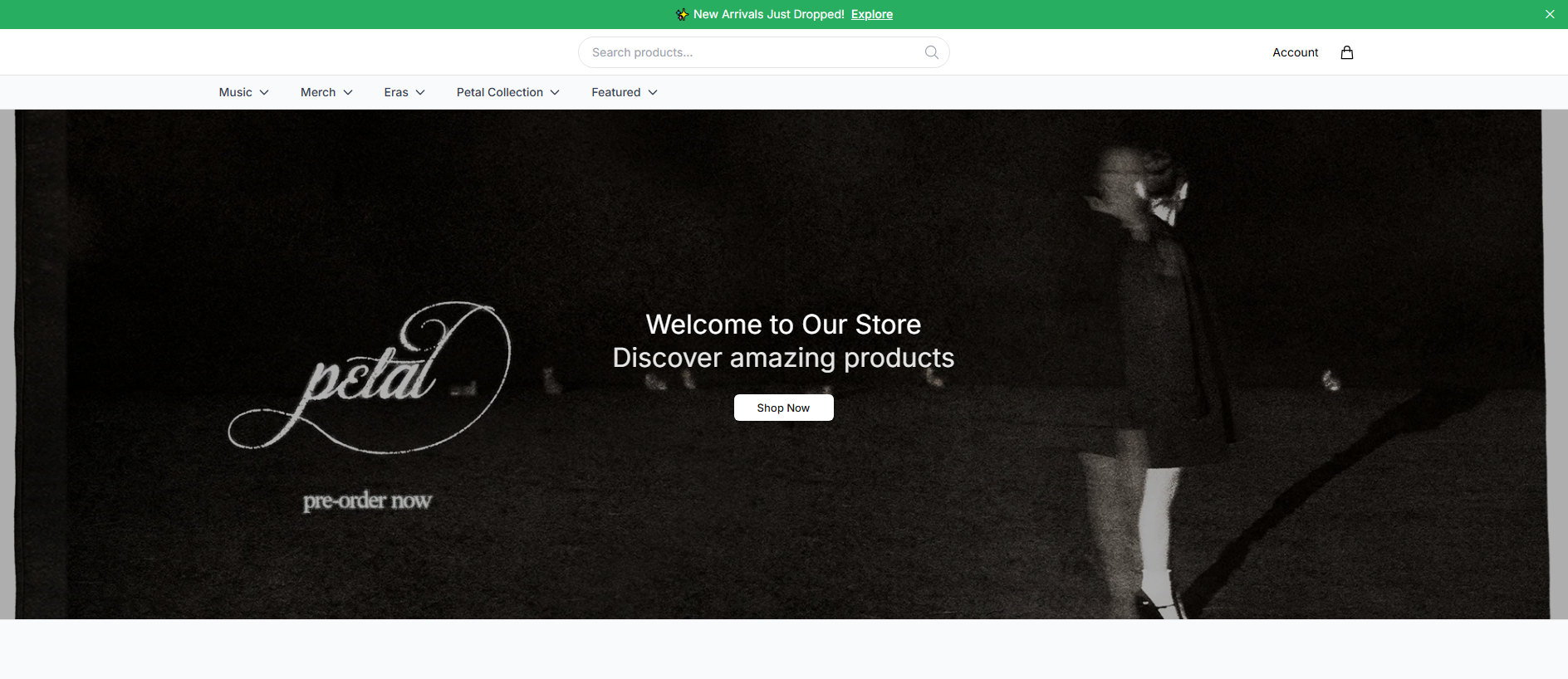Open the Petal Collection navigation item

[x=500, y=92]
